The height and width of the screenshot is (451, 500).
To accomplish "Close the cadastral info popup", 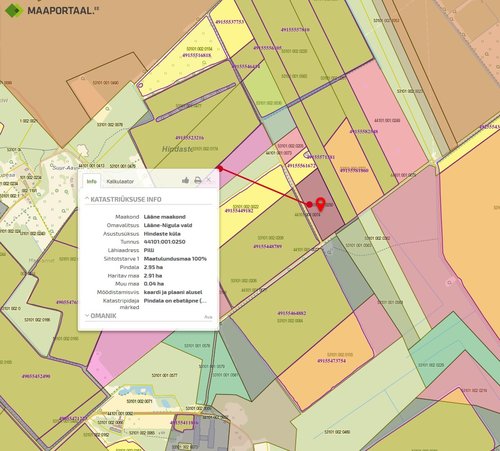I will coord(209,180).
